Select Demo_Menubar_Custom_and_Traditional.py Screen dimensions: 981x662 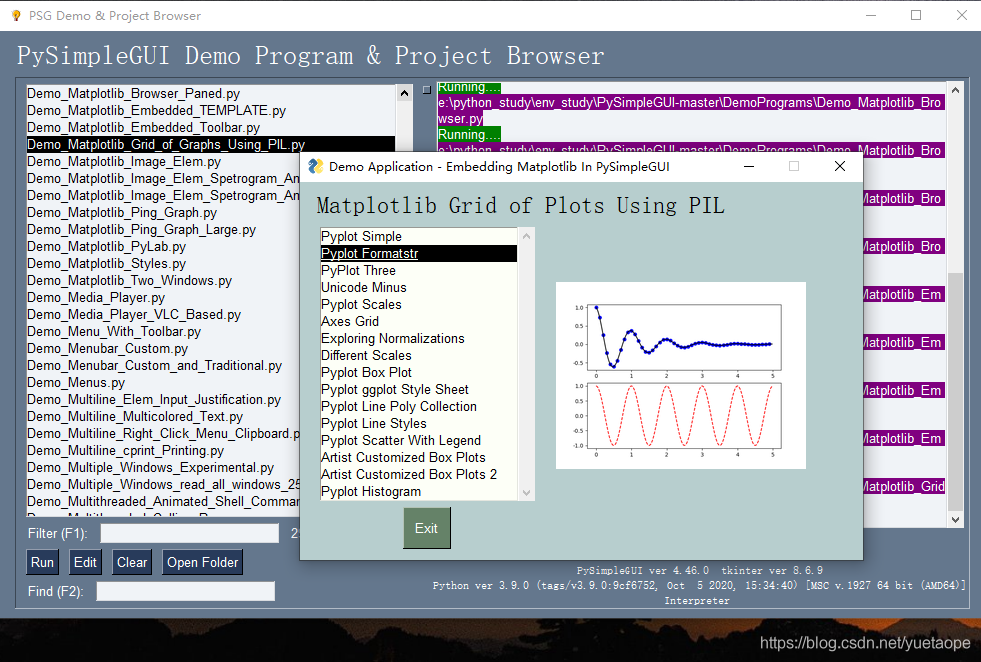coord(163,365)
